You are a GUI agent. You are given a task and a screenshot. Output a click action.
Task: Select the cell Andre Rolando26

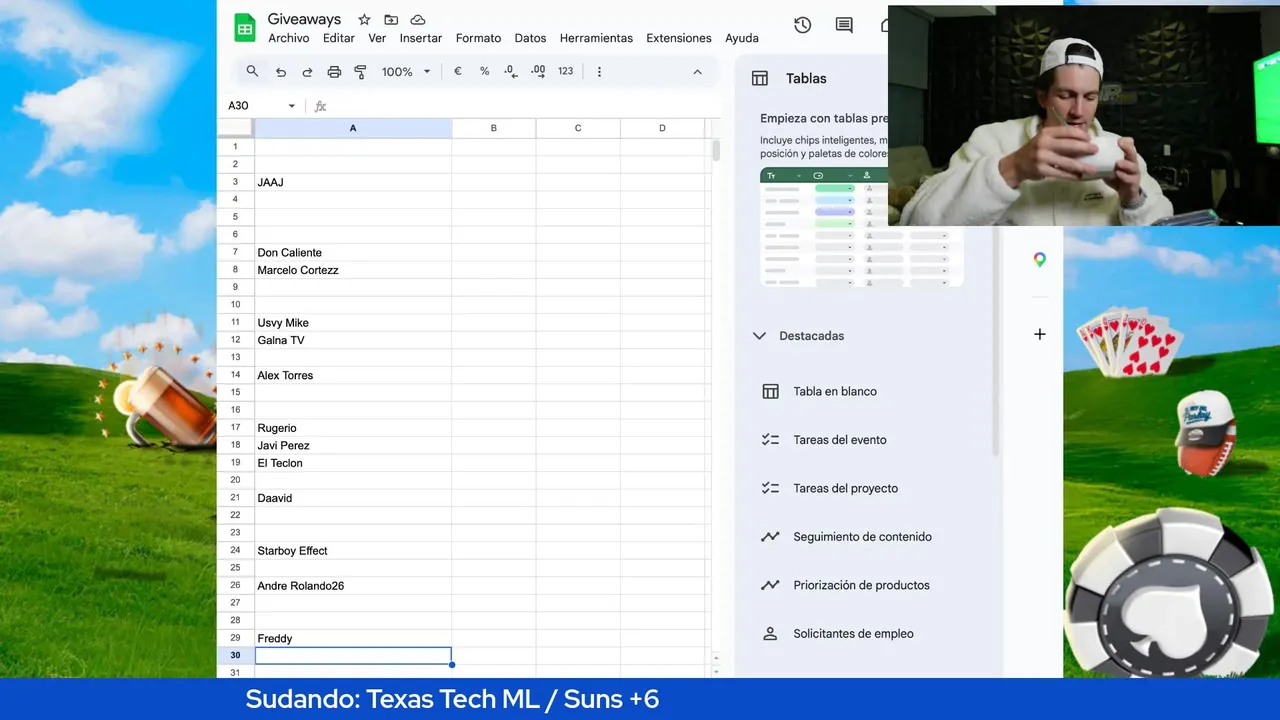point(353,586)
